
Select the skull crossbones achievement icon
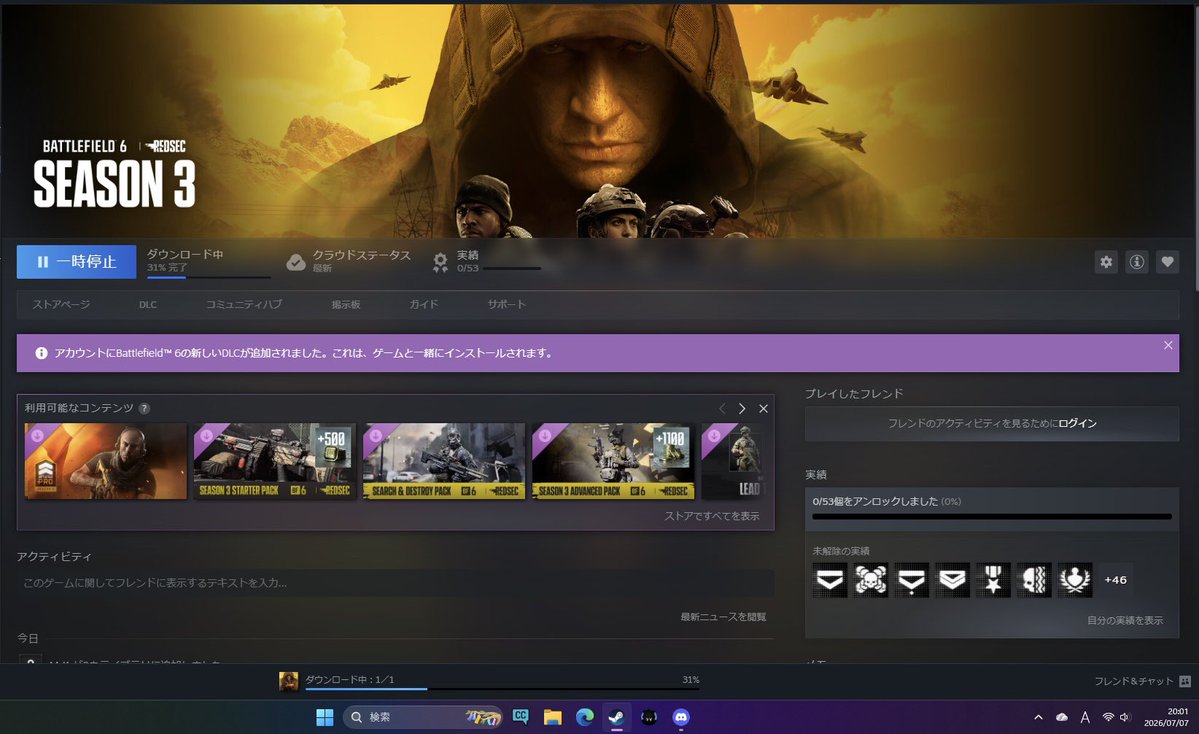point(870,580)
